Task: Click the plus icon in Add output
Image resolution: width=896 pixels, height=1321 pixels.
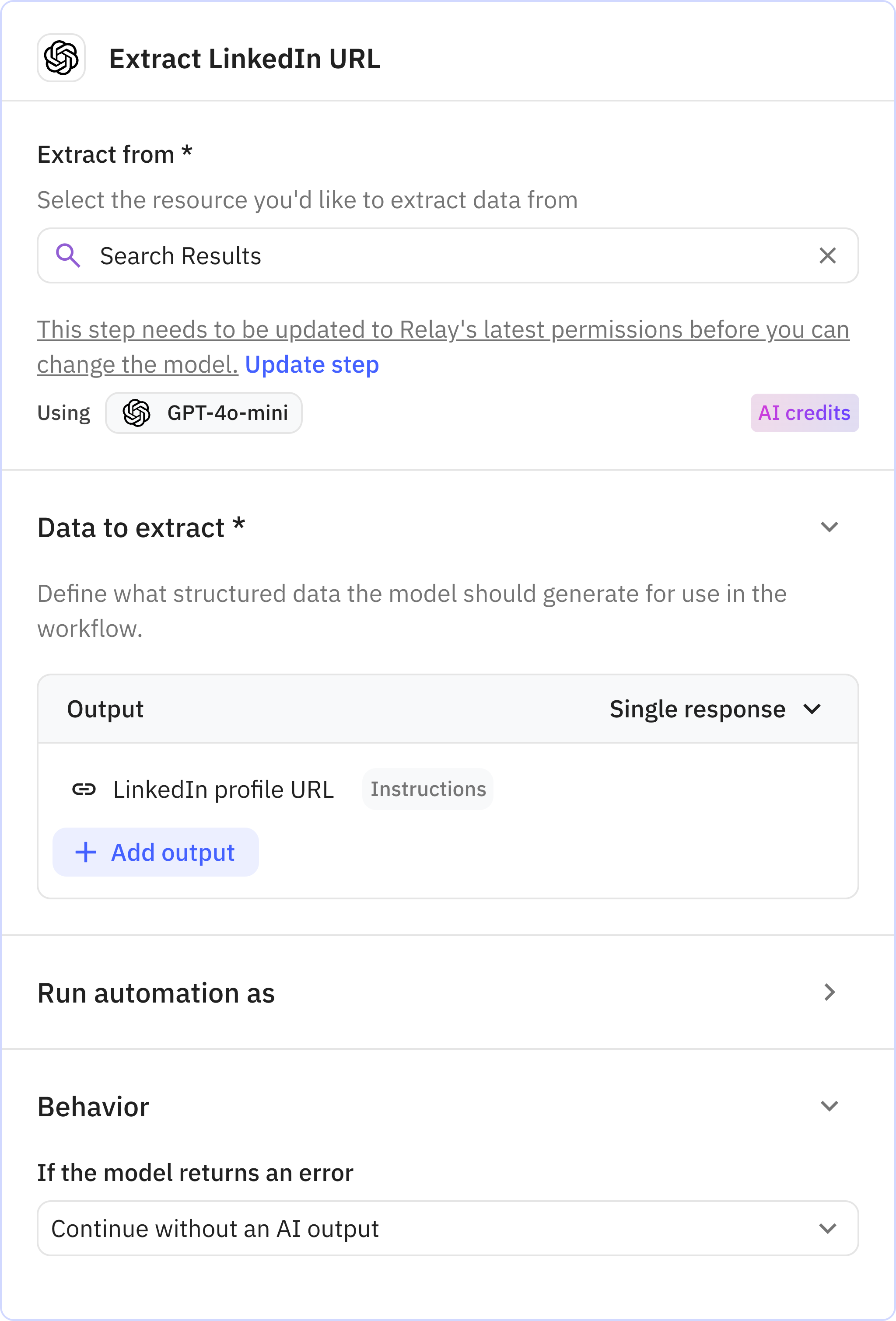Action: click(x=86, y=852)
